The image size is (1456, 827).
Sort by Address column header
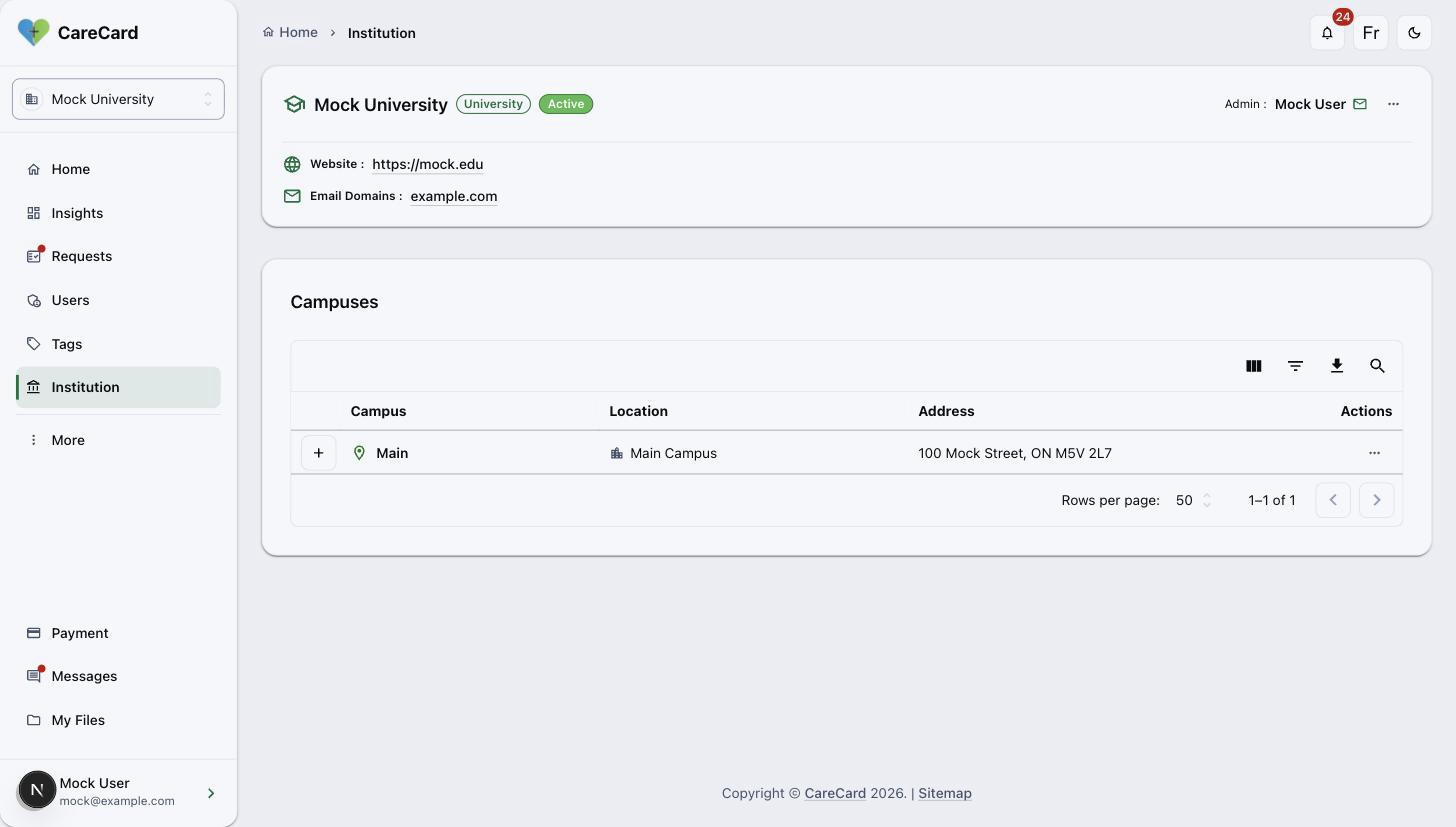tap(946, 411)
